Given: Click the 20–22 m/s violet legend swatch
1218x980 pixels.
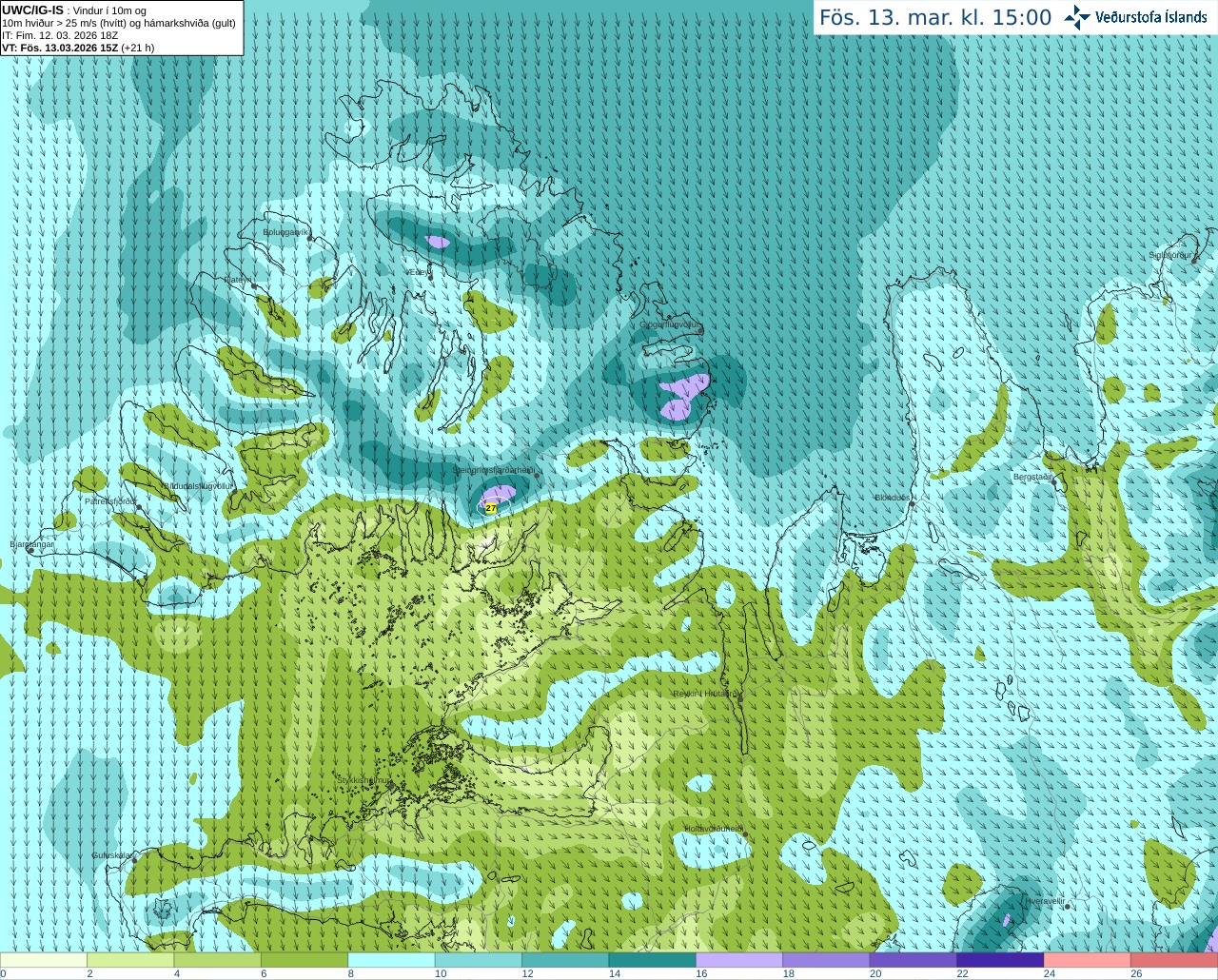Looking at the screenshot, I should 913,960.
